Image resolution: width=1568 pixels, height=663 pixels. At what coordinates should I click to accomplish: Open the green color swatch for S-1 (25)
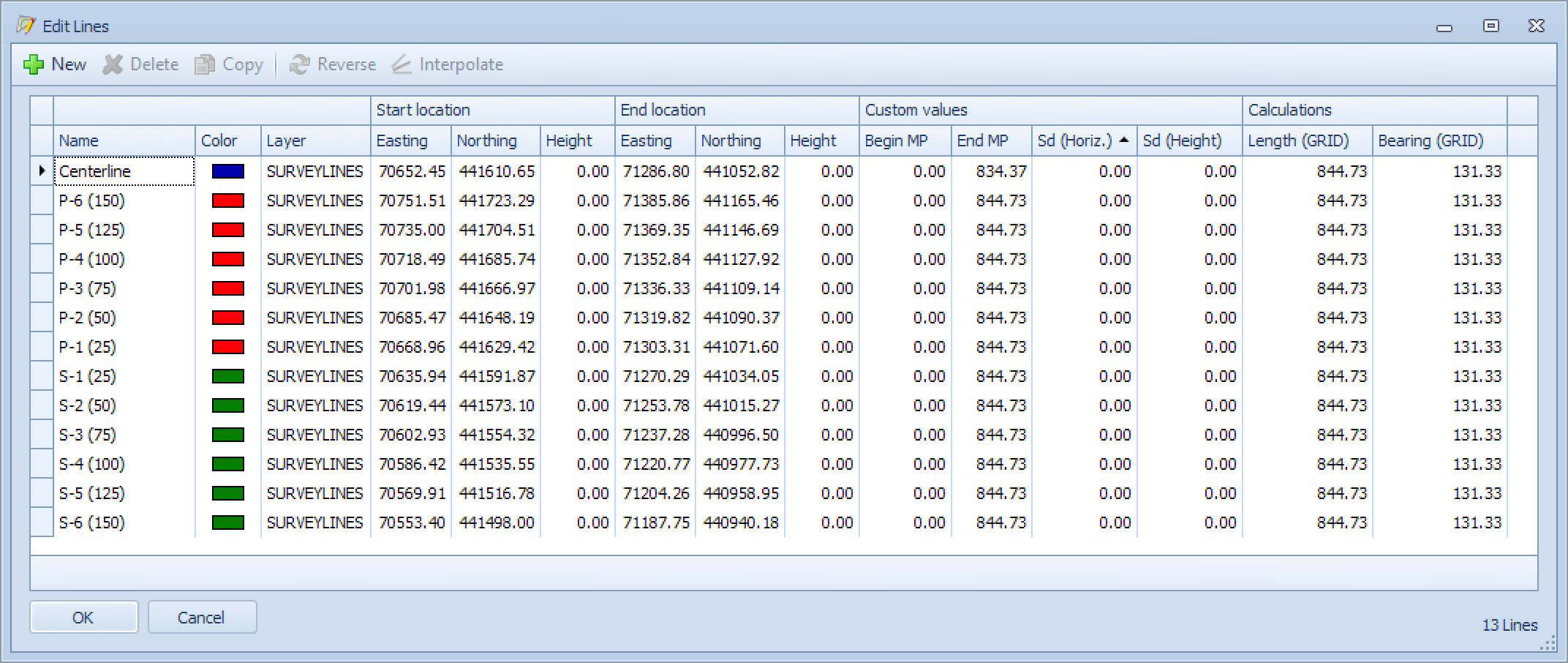227,376
